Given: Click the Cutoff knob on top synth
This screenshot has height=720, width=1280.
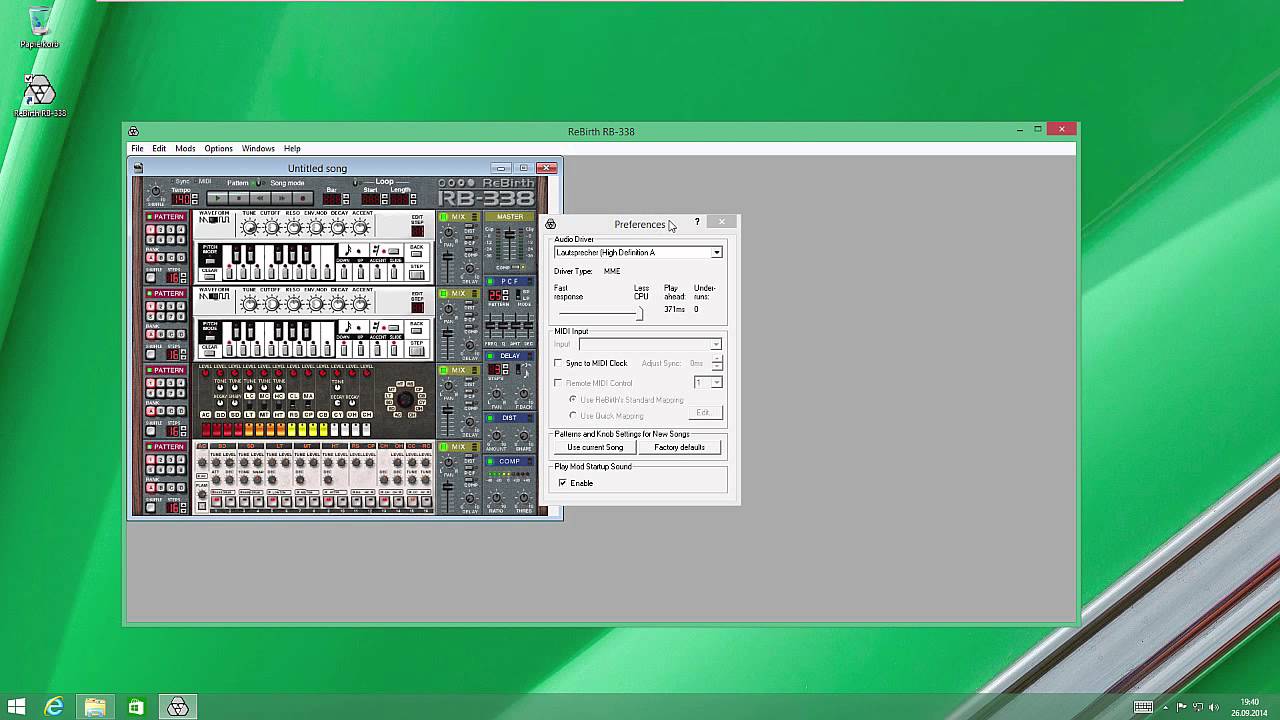Looking at the screenshot, I should pyautogui.click(x=272, y=227).
